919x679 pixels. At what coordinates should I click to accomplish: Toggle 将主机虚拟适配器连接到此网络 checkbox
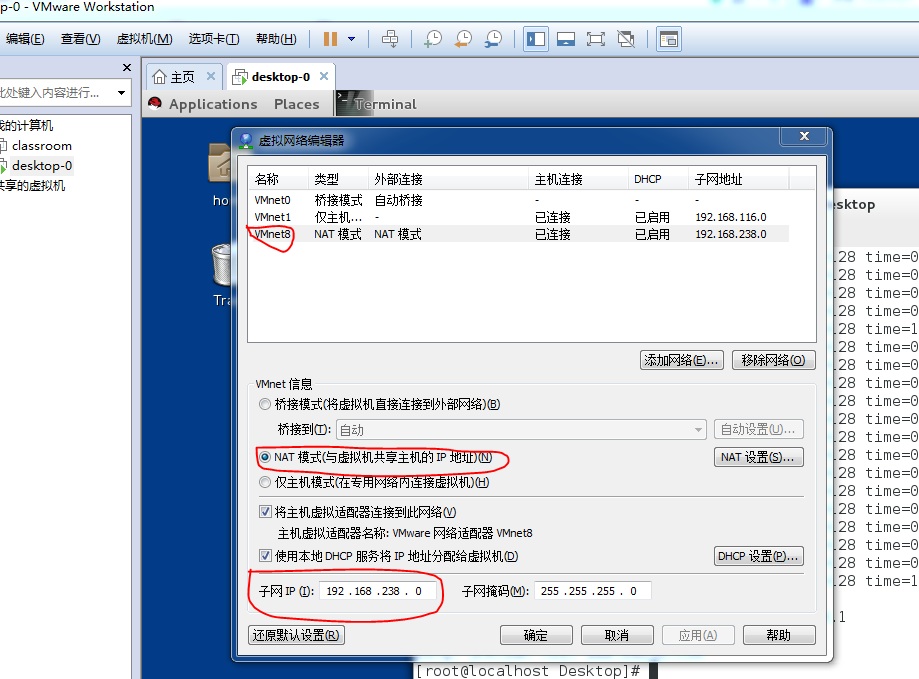[x=265, y=512]
